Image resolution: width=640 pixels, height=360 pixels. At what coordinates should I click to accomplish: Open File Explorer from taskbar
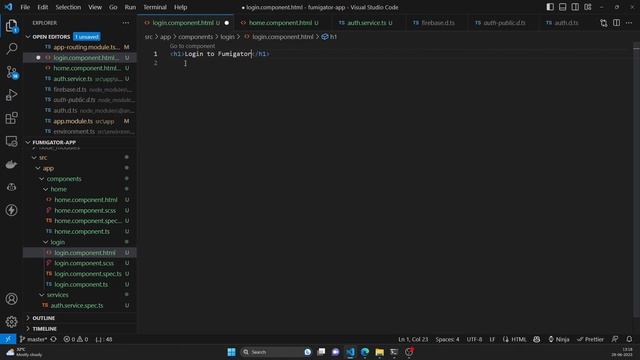[380, 352]
